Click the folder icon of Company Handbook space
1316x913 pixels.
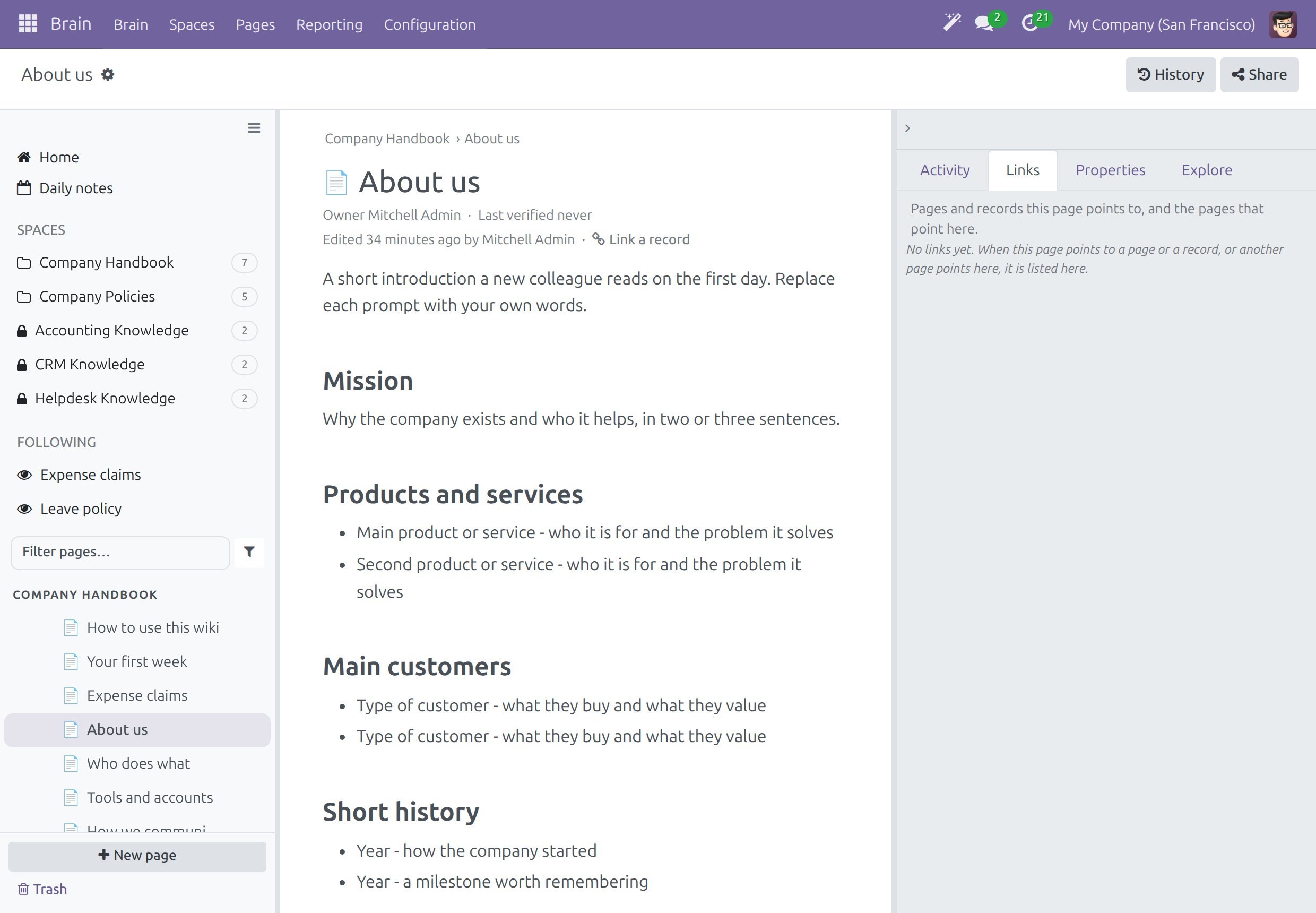[x=24, y=263]
